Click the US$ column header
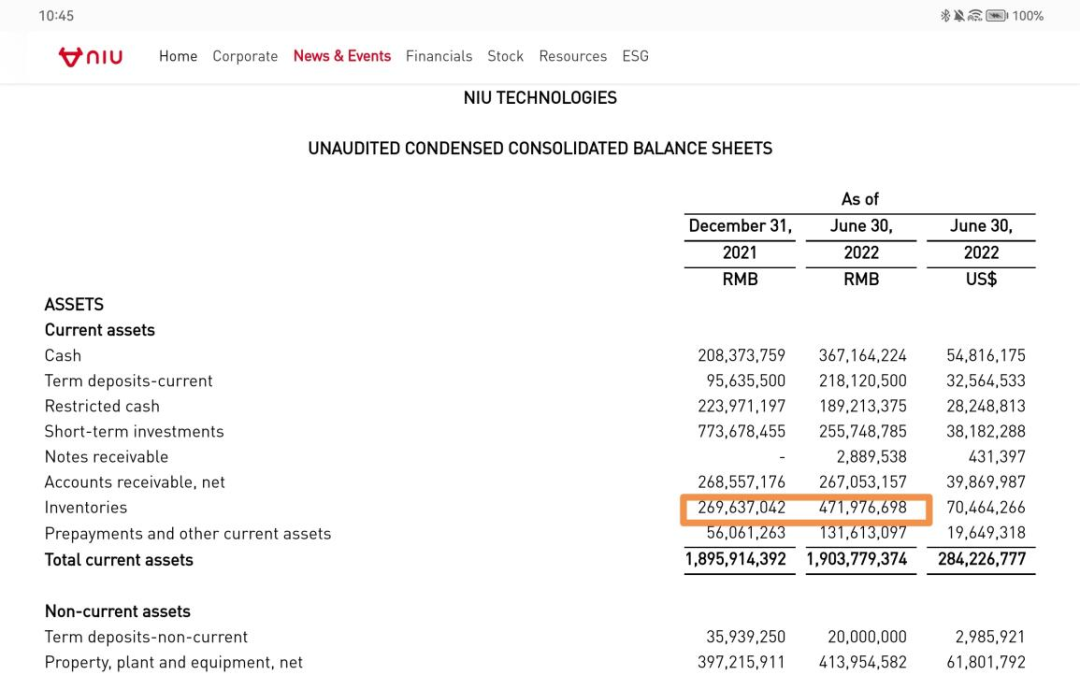Screen dimensions: 1080x675 click(981, 280)
